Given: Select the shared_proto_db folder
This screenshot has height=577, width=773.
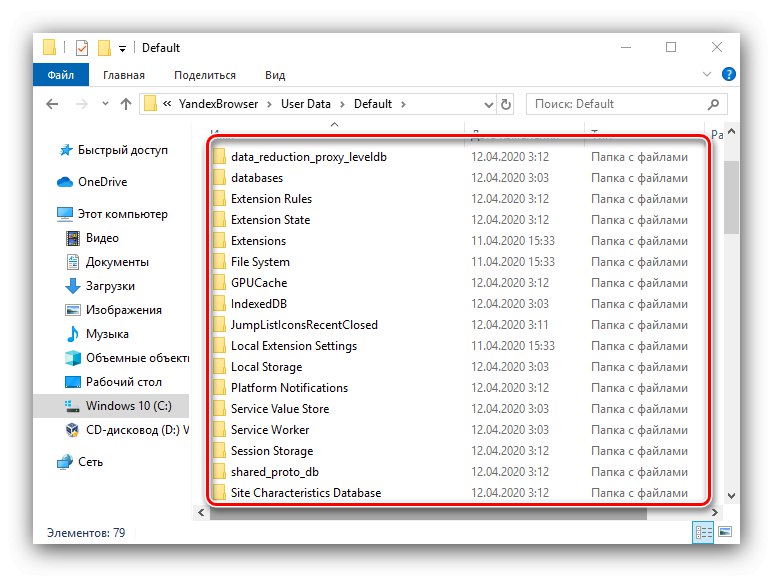Looking at the screenshot, I should point(275,472).
